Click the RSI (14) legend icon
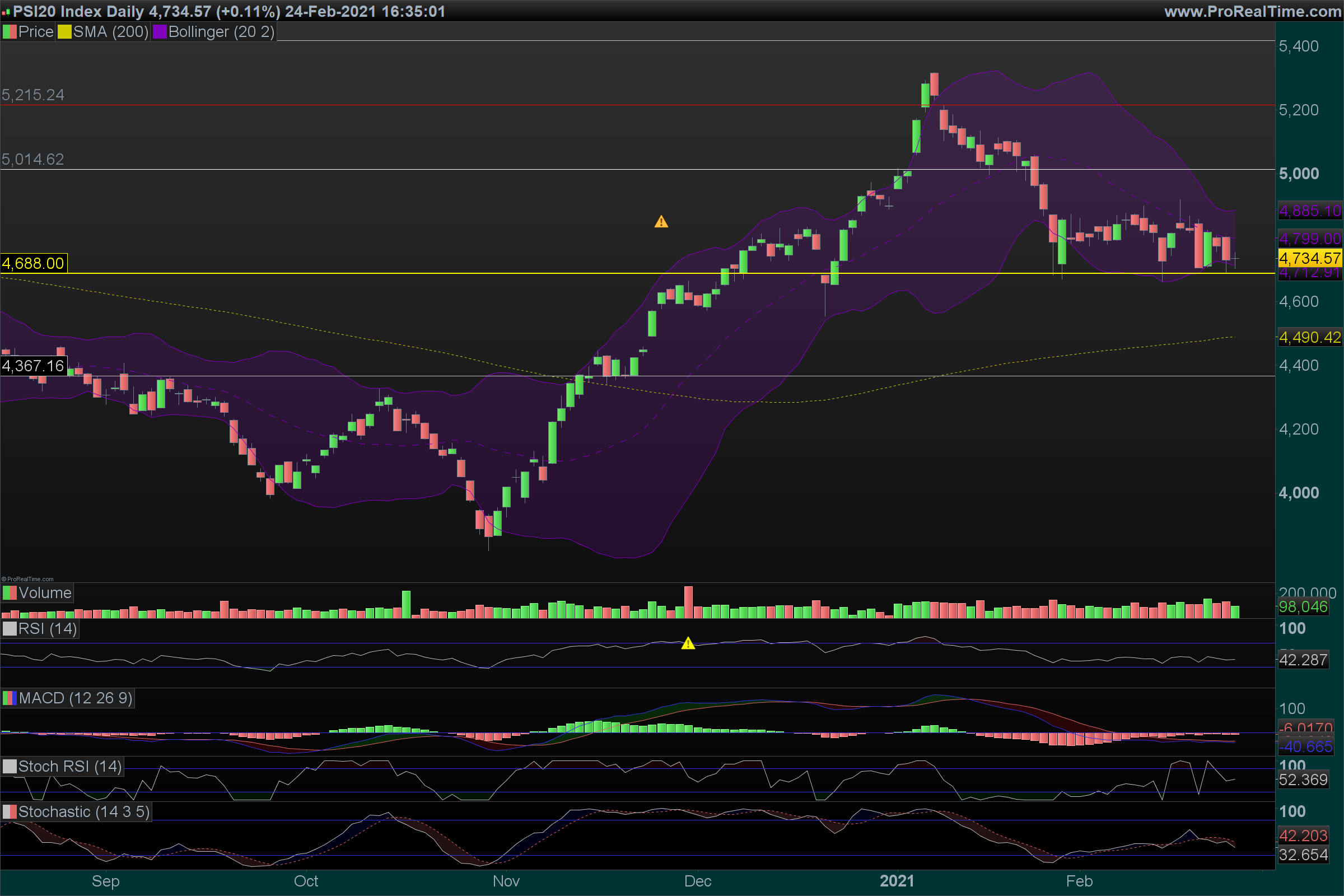Image resolution: width=1344 pixels, height=896 pixels. point(9,628)
